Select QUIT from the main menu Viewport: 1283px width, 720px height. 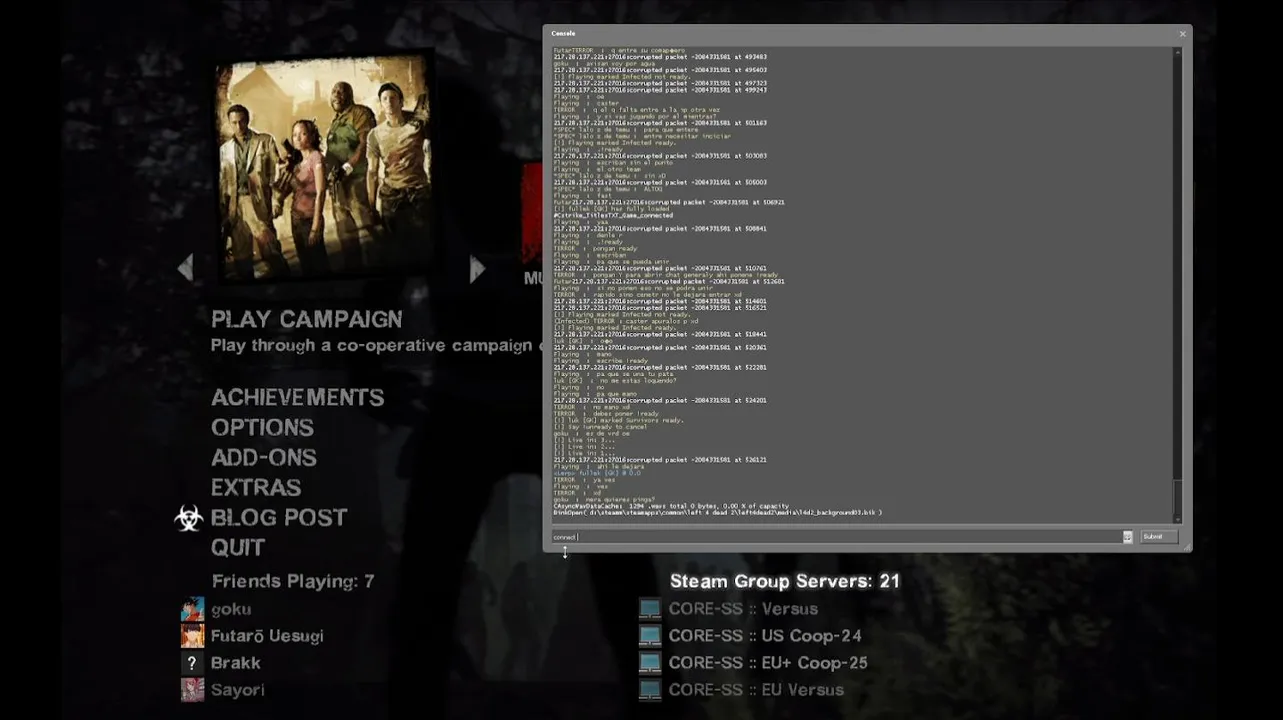(x=238, y=547)
